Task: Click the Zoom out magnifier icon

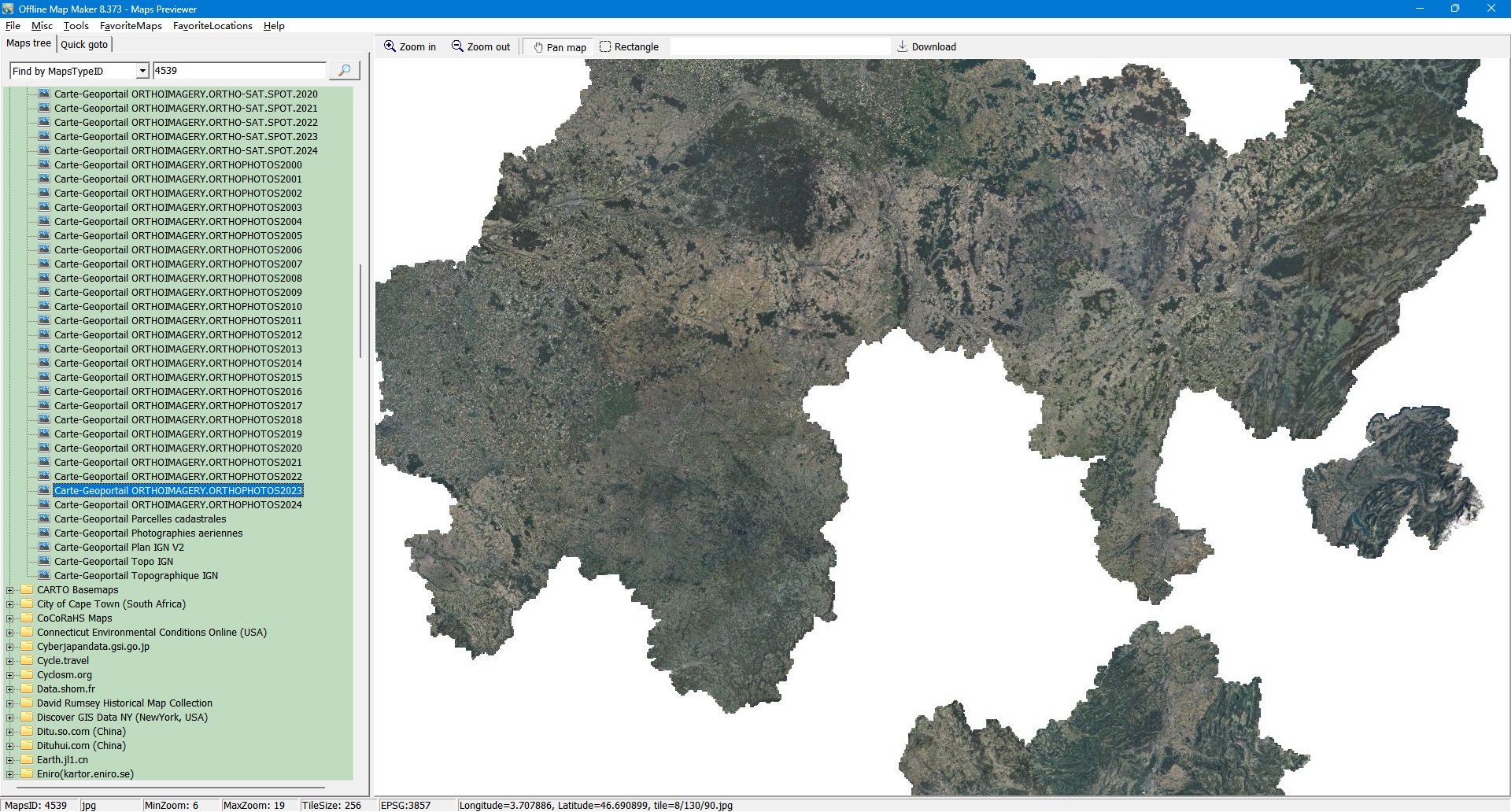Action: pos(457,46)
